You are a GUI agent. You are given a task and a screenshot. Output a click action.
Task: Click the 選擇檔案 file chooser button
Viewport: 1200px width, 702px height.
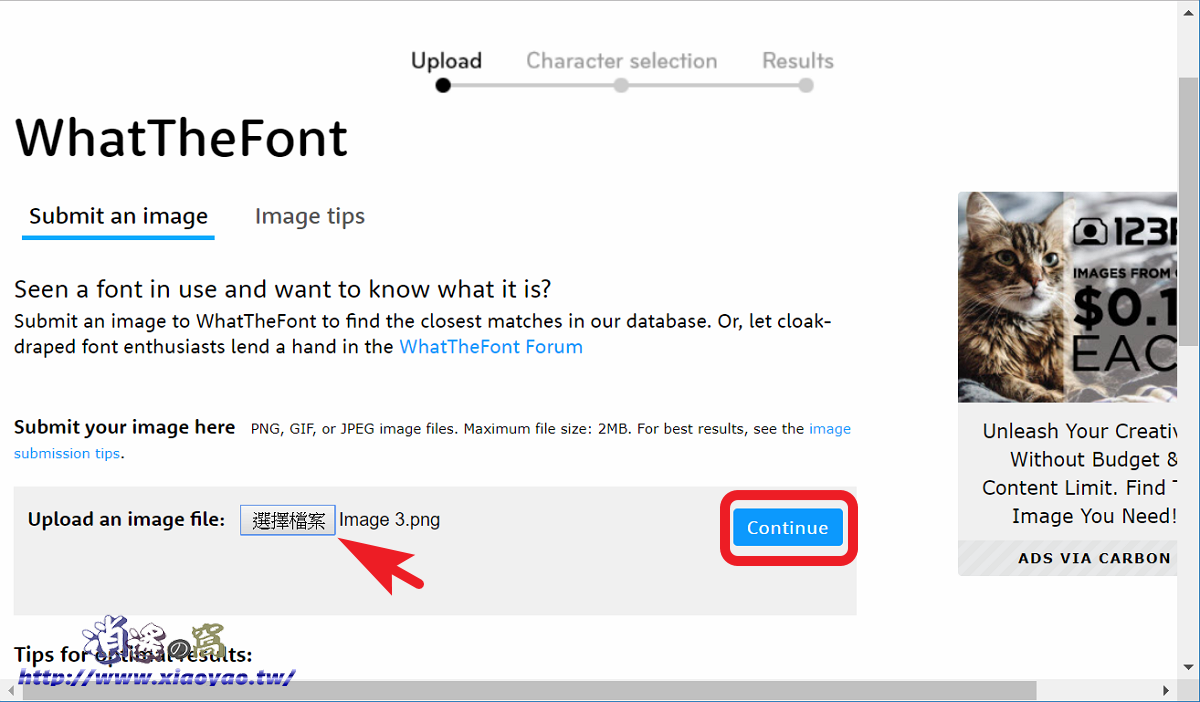[x=288, y=520]
